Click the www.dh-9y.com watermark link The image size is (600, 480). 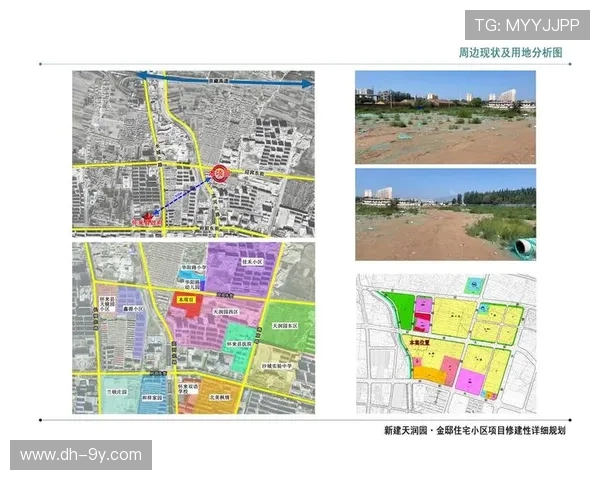point(81,455)
